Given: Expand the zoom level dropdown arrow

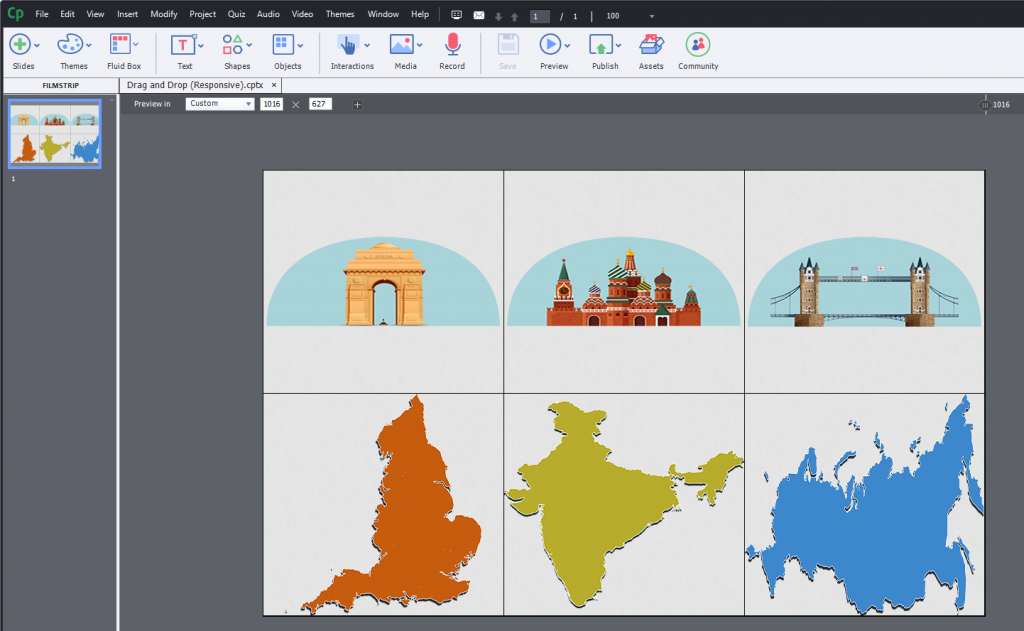Looking at the screenshot, I should [652, 16].
